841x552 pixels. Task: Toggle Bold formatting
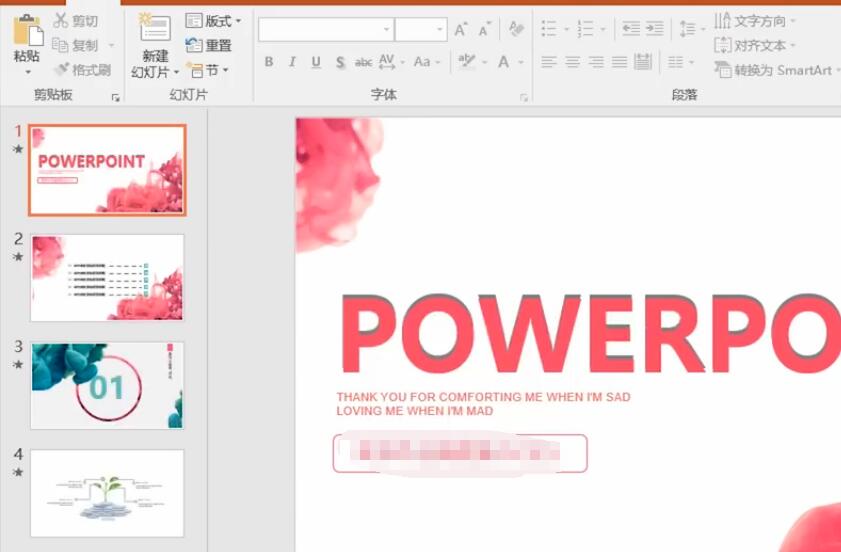269,62
